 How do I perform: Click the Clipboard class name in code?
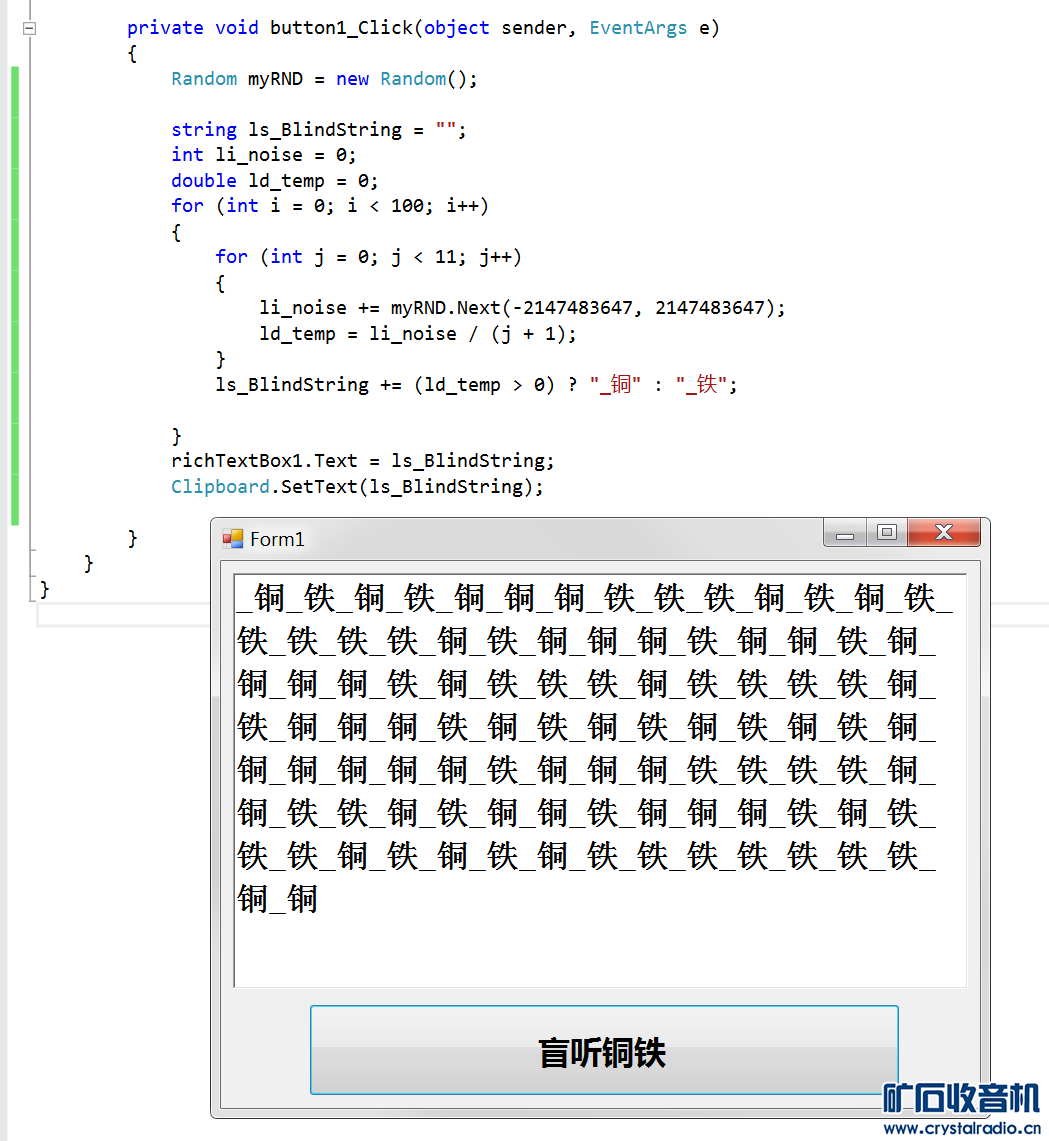click(x=220, y=487)
